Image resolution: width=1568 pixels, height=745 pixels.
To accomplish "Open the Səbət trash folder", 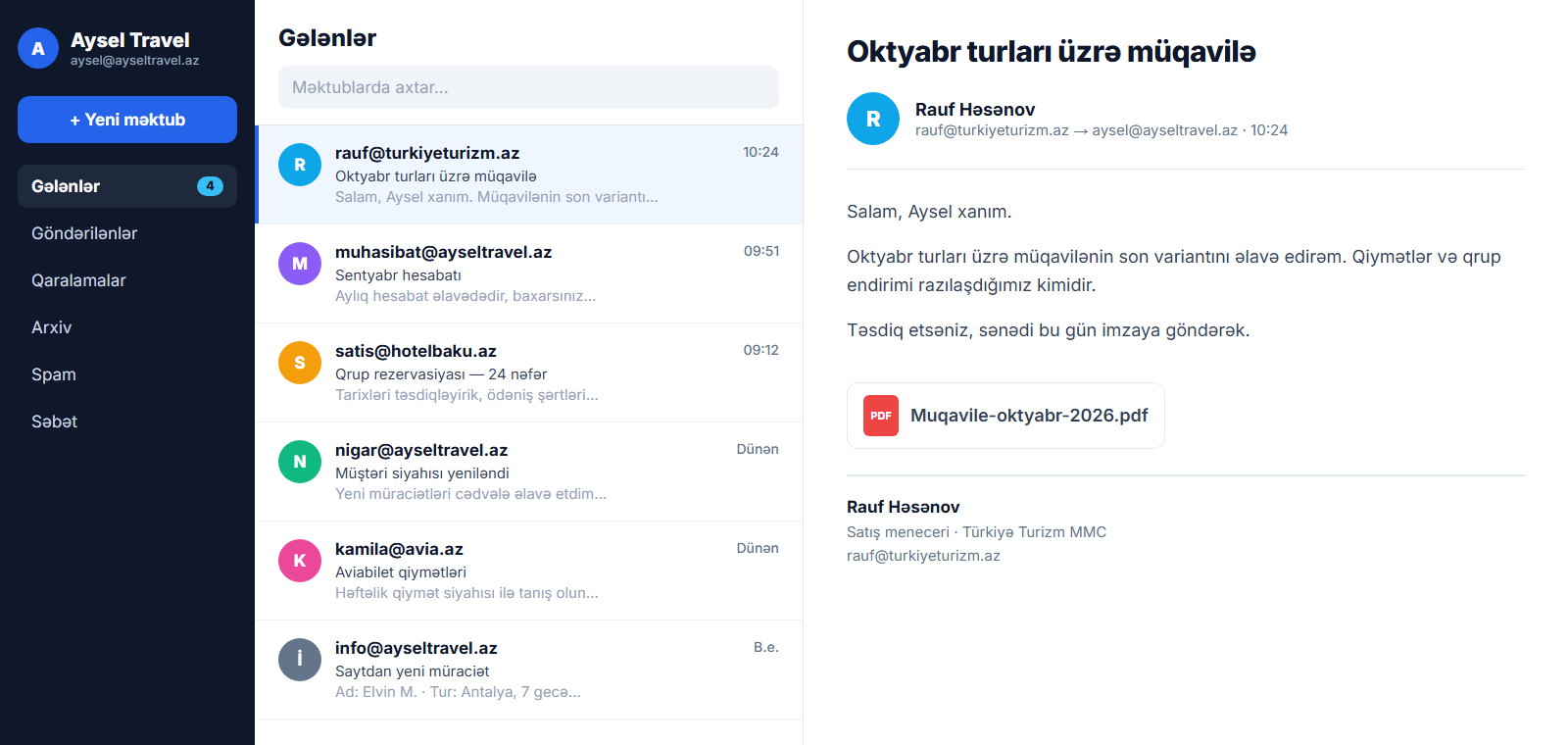I will (127, 422).
